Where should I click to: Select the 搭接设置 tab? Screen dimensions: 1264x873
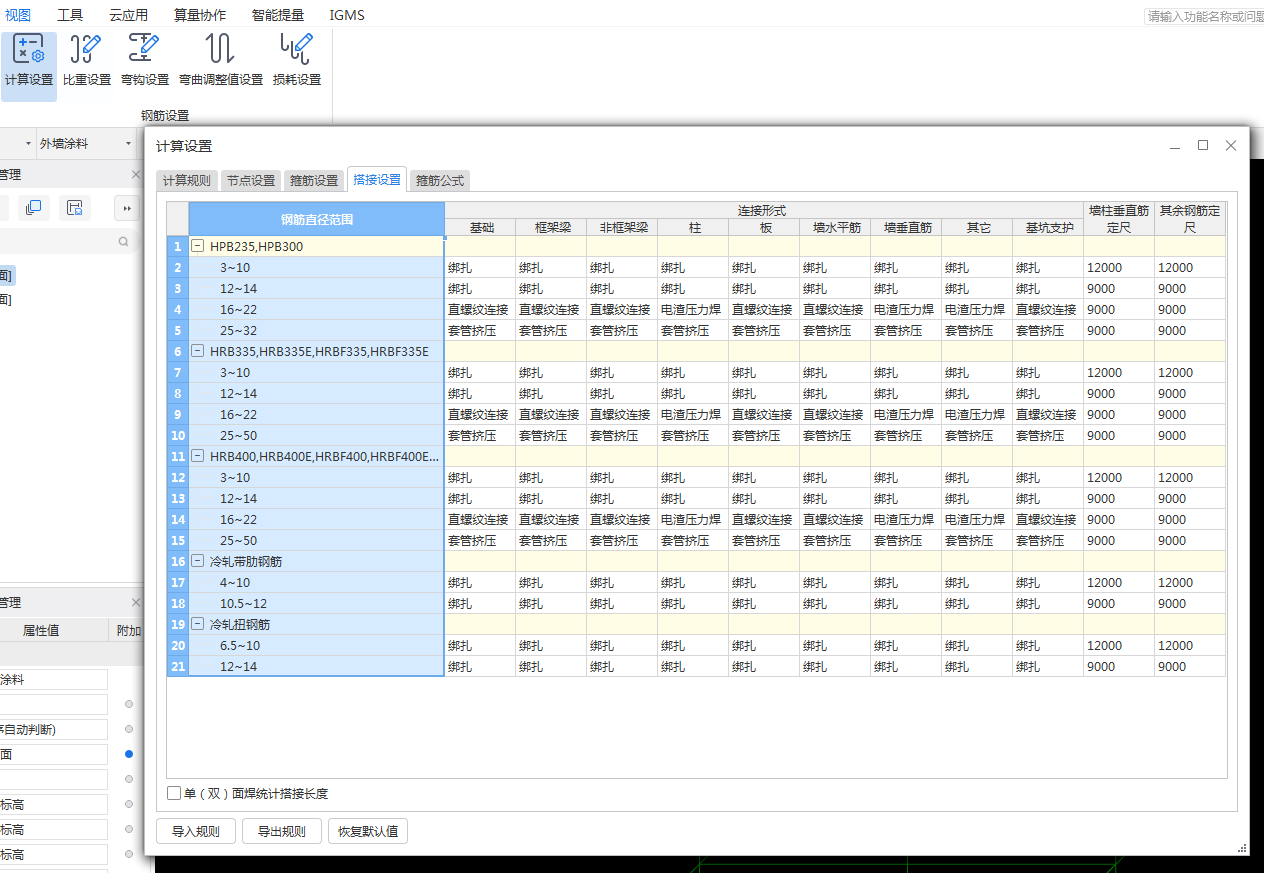pyautogui.click(x=377, y=180)
